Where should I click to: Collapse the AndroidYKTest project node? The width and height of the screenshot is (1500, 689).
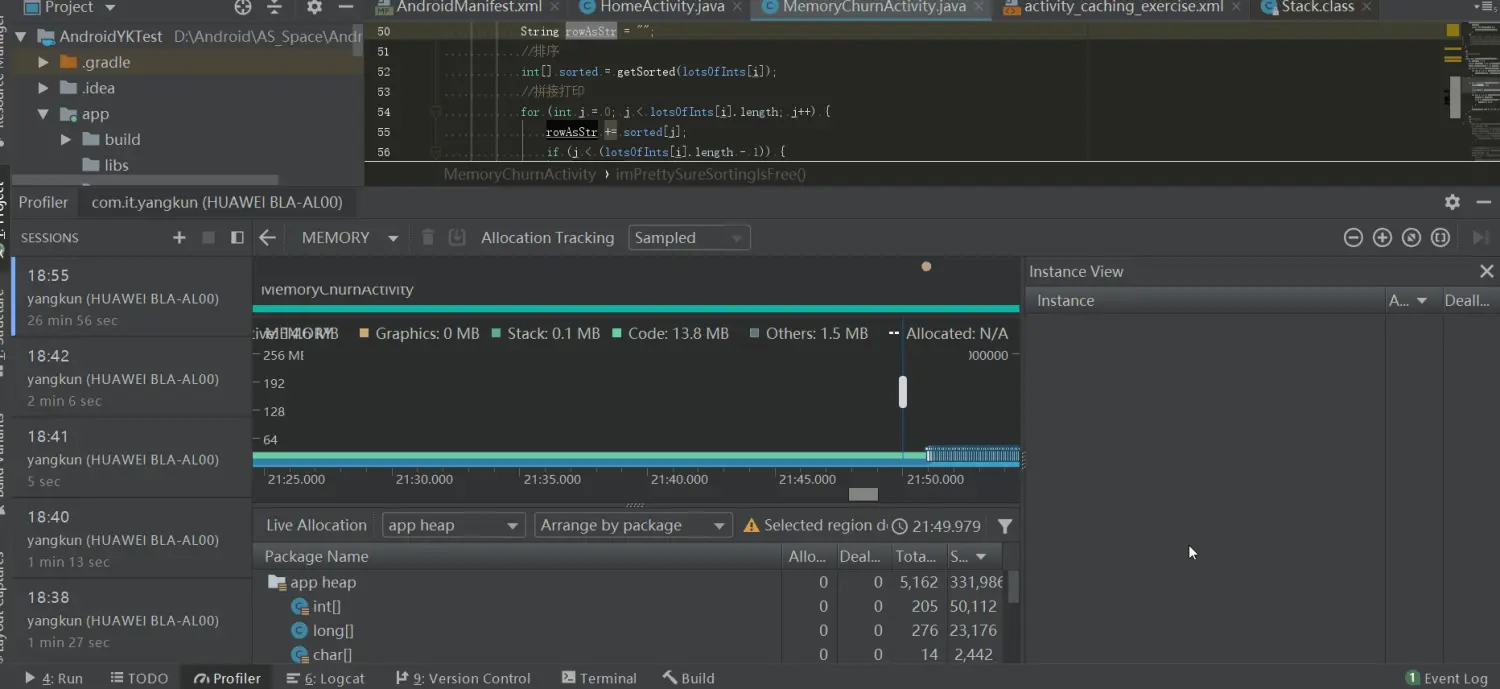pos(19,36)
